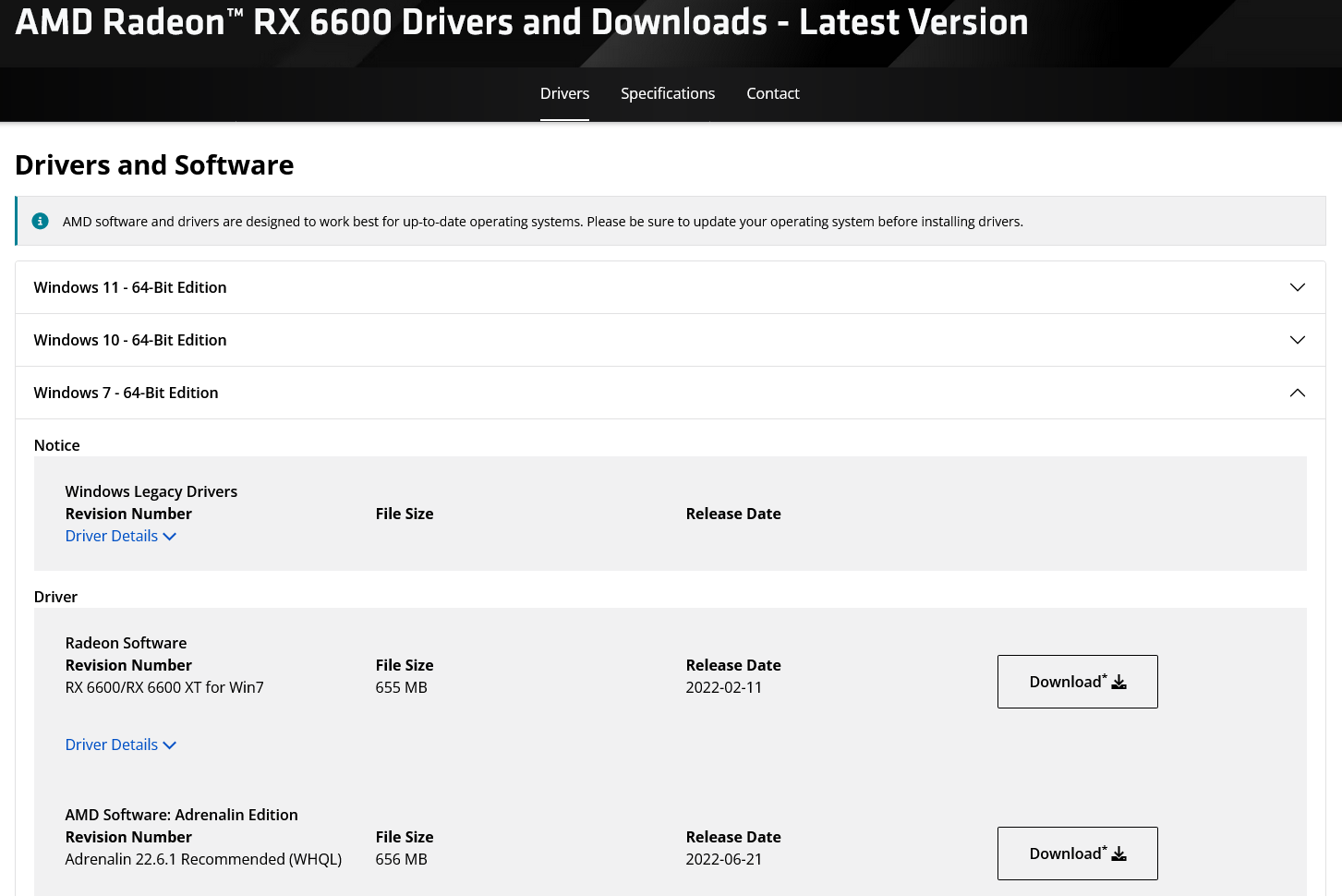Viewport: 1342px width, 896px height.
Task: Click the 'Adrenalin 22.6.1 Recommended (WHQL)' revision text
Action: 203,859
